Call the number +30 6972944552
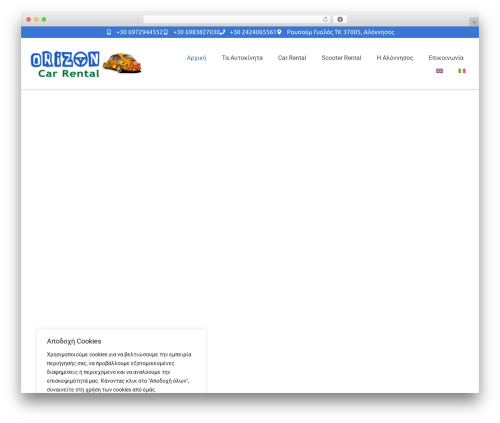The width and height of the screenshot is (500, 423). click(139, 32)
